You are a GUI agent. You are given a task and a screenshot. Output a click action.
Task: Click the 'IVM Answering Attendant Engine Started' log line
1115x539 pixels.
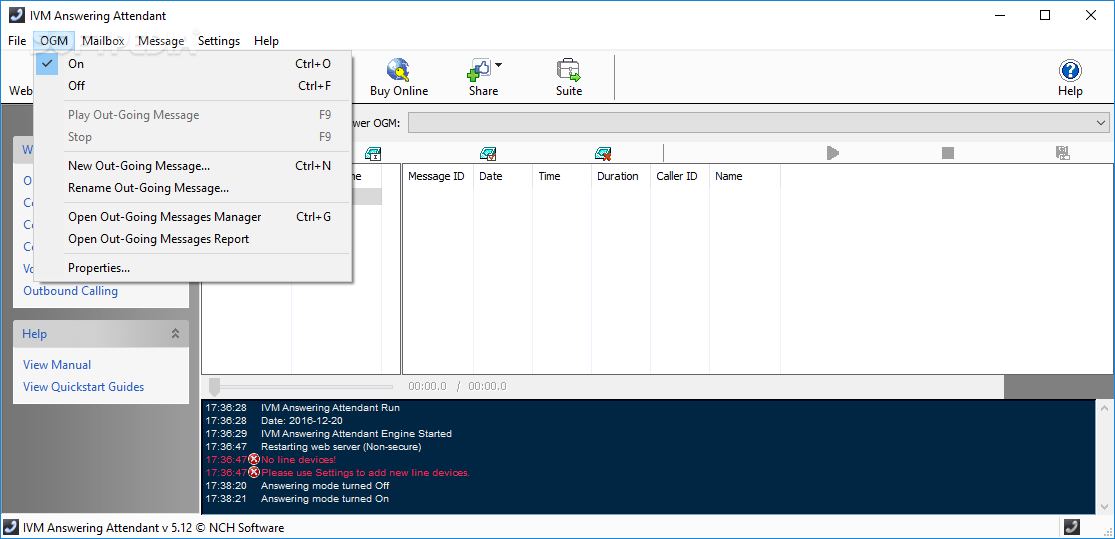coord(356,434)
